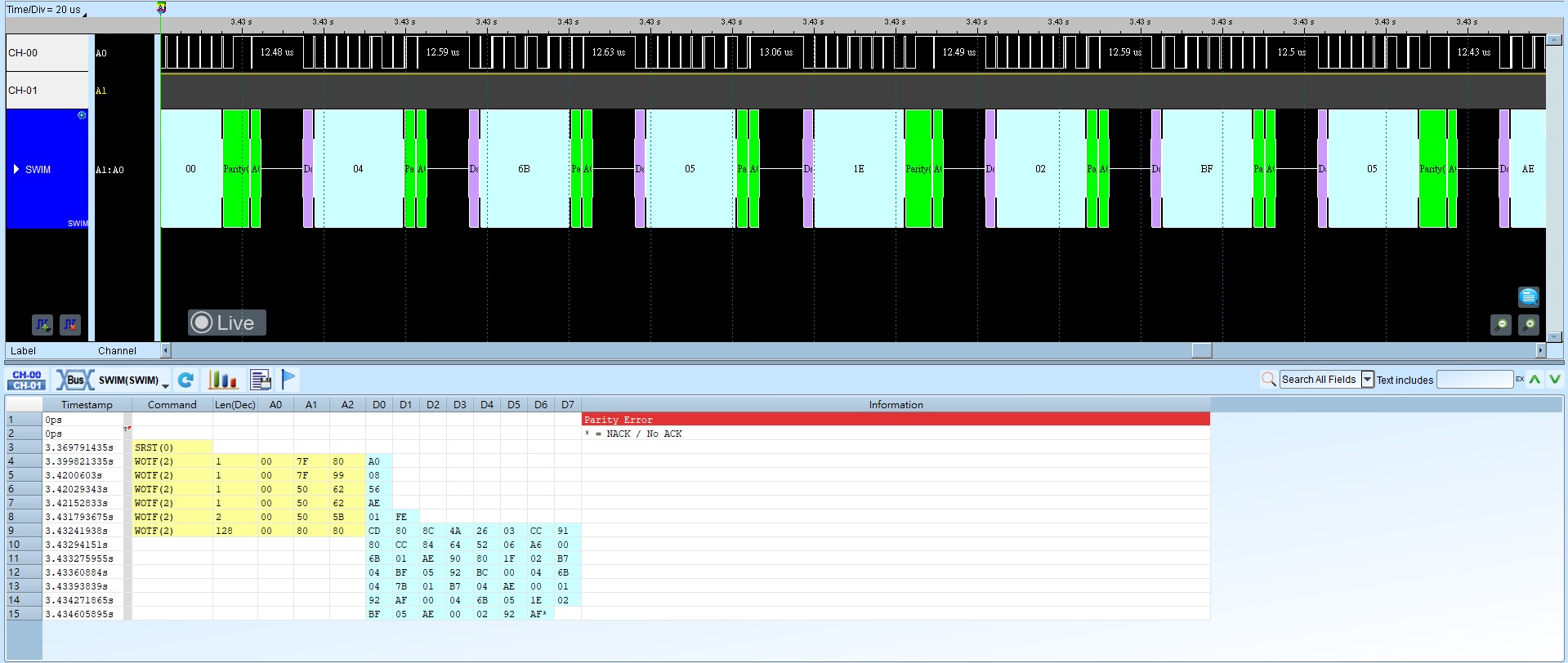
Task: Click the waveform vertical scrollbar down arrow
Action: click(1555, 336)
